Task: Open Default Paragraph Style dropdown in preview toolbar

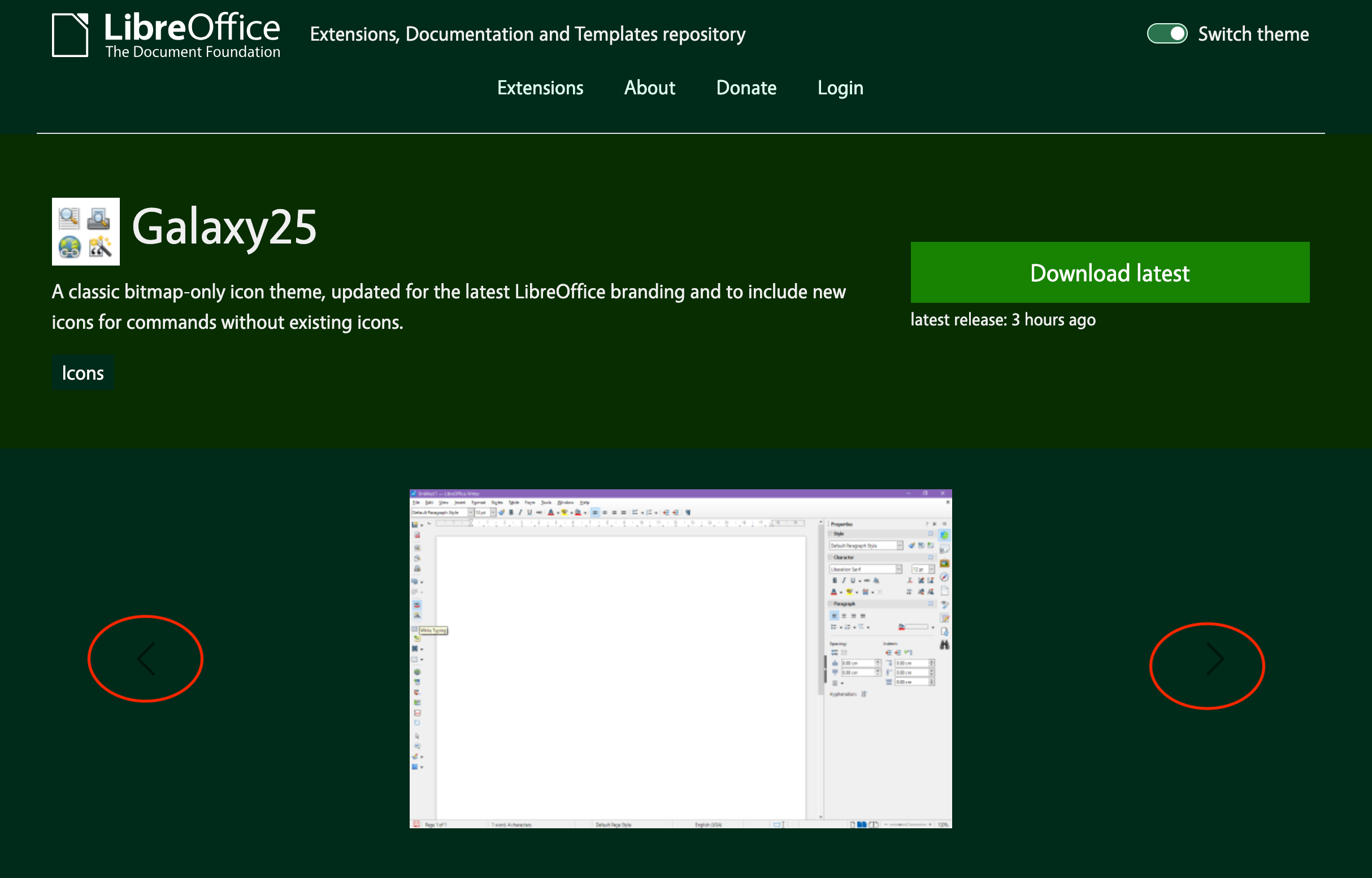Action: [x=471, y=512]
